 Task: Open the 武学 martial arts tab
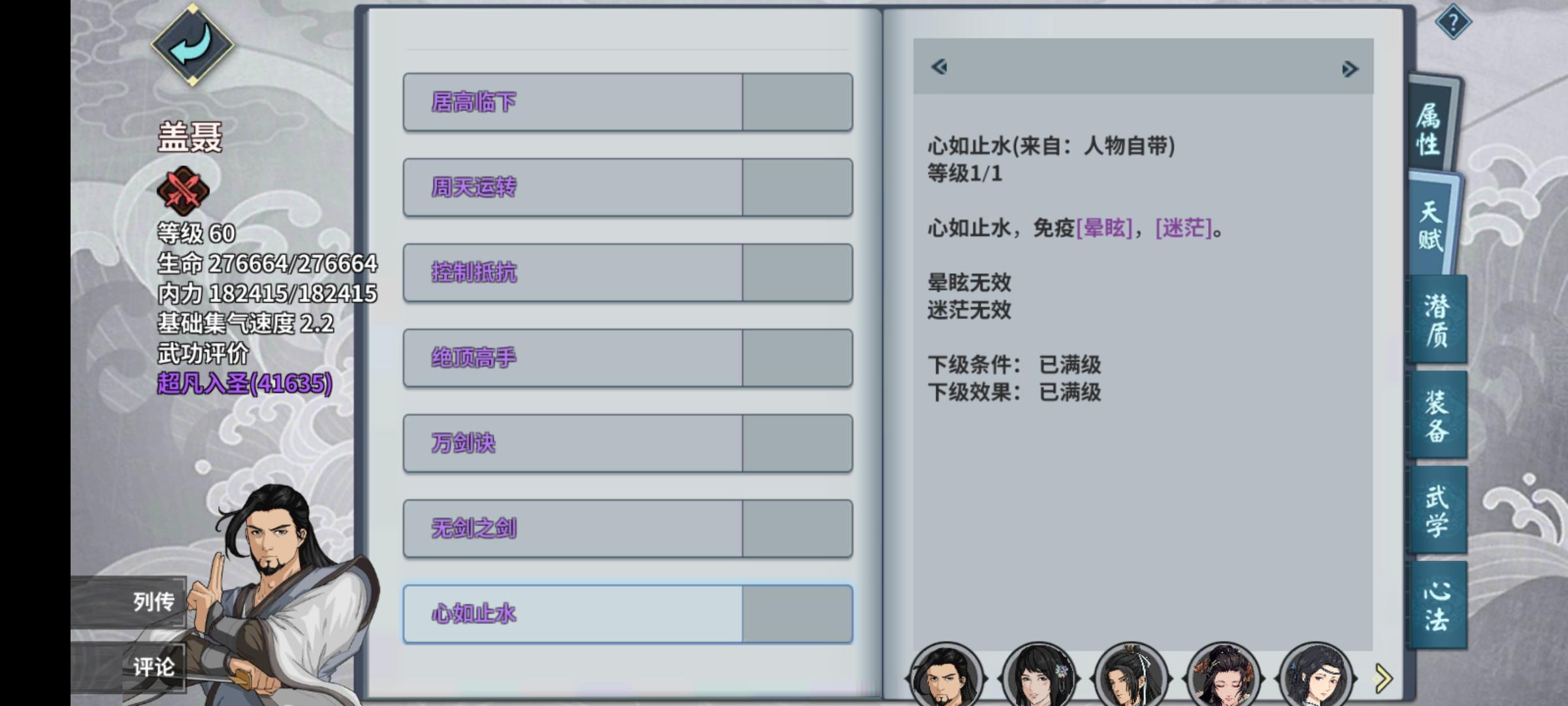pos(1437,510)
